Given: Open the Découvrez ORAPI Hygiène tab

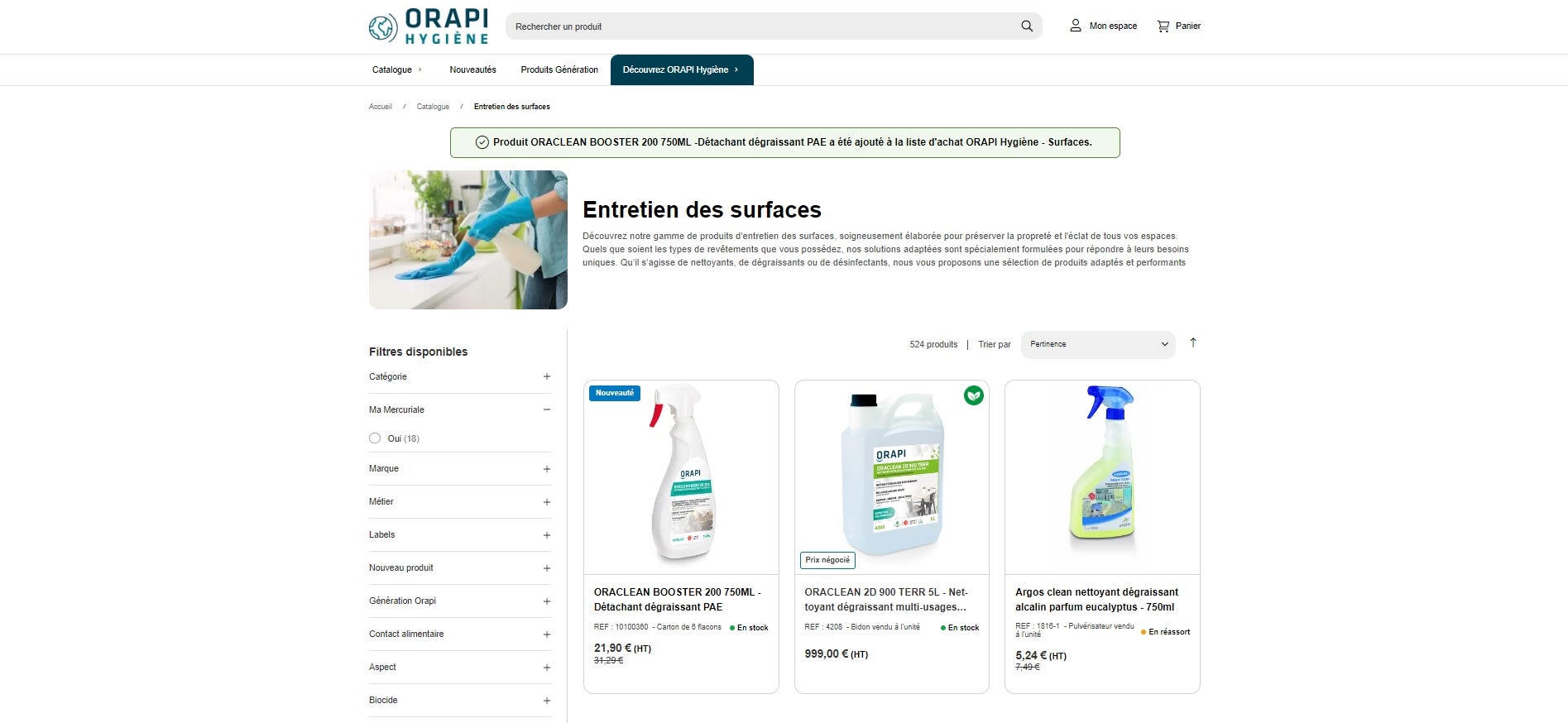Looking at the screenshot, I should coord(682,70).
